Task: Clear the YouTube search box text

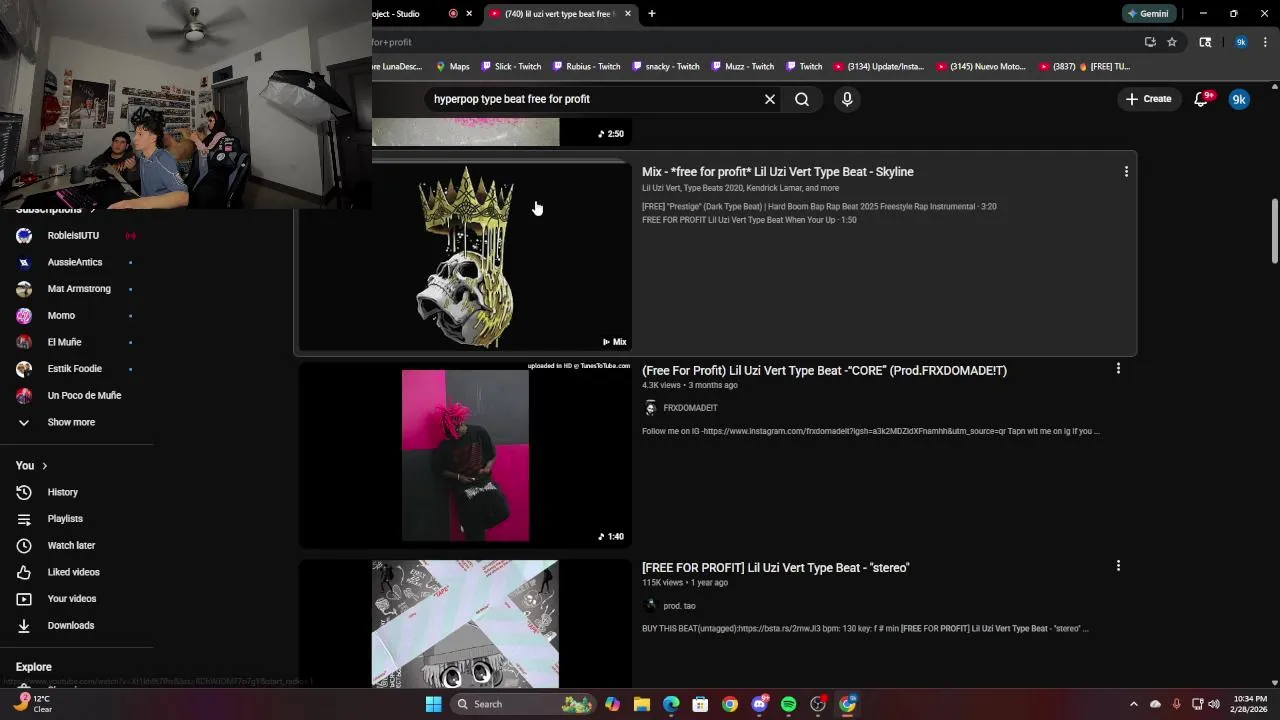Action: [x=770, y=99]
